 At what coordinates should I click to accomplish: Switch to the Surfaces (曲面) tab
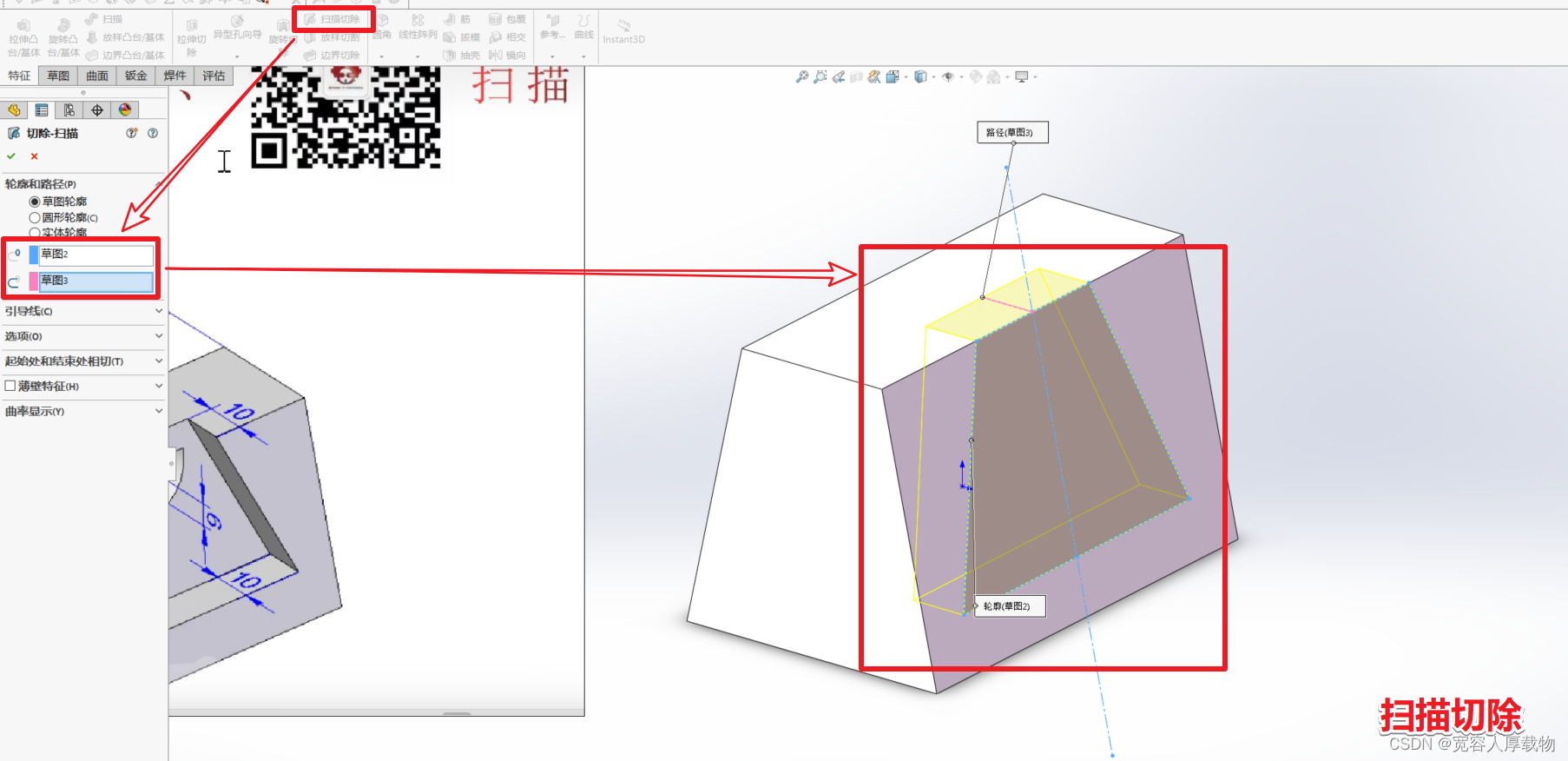[97, 76]
